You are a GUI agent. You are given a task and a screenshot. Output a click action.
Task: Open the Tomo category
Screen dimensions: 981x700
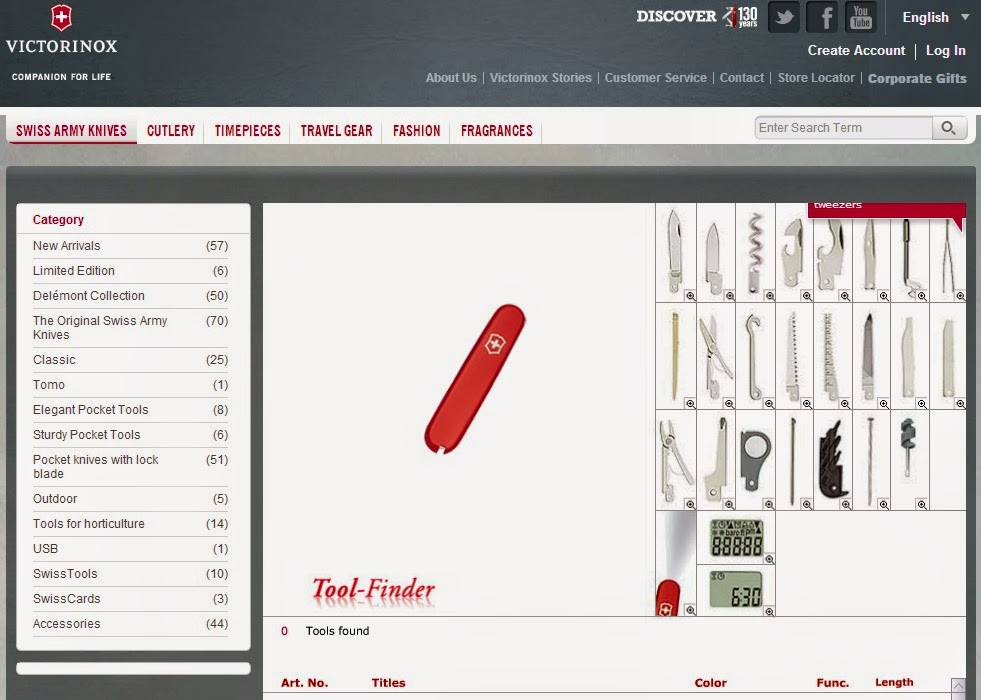pyautogui.click(x=130, y=385)
